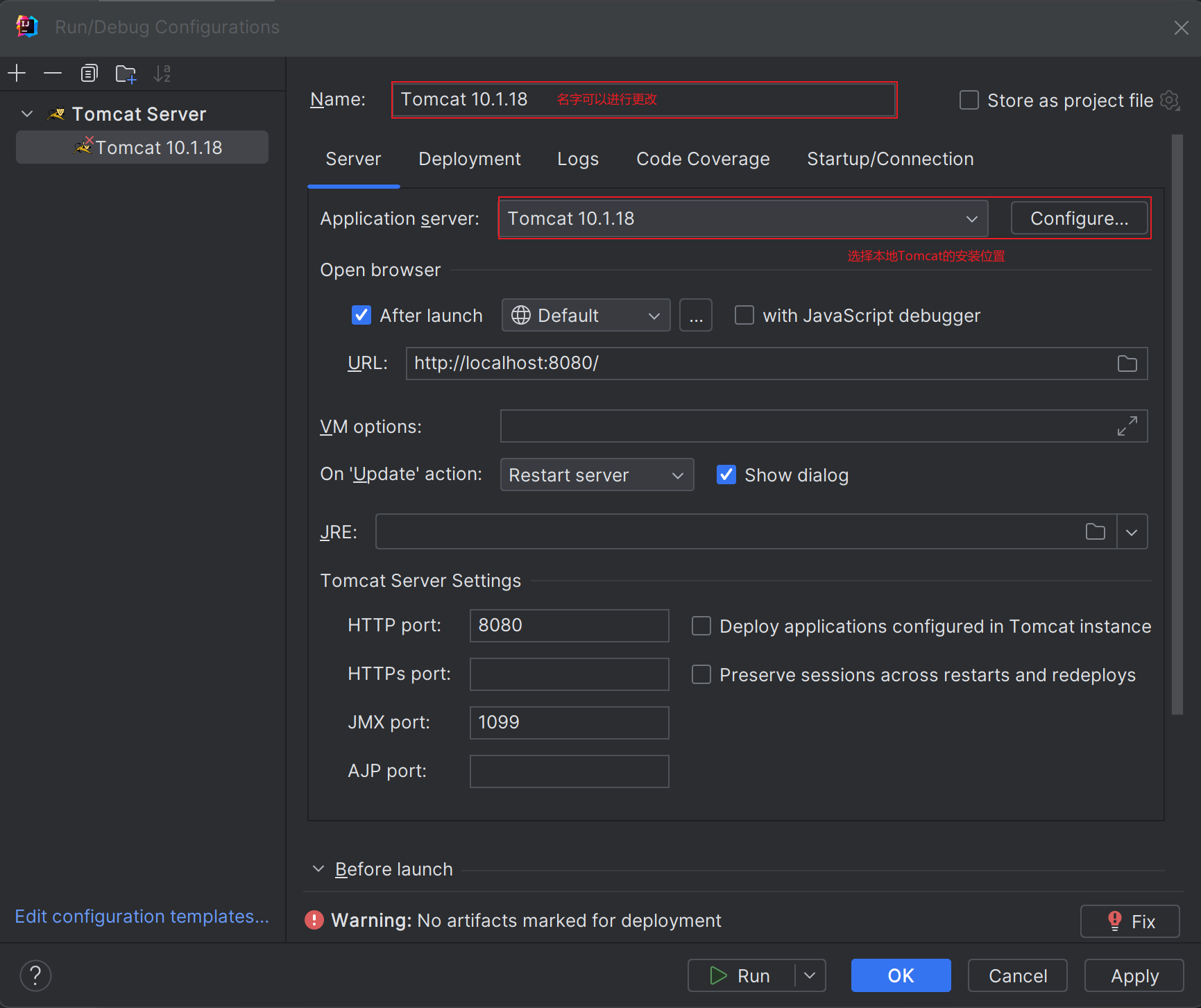Enable Preserve sessions across restarts and redeploys
This screenshot has height=1008, width=1201.
point(701,674)
